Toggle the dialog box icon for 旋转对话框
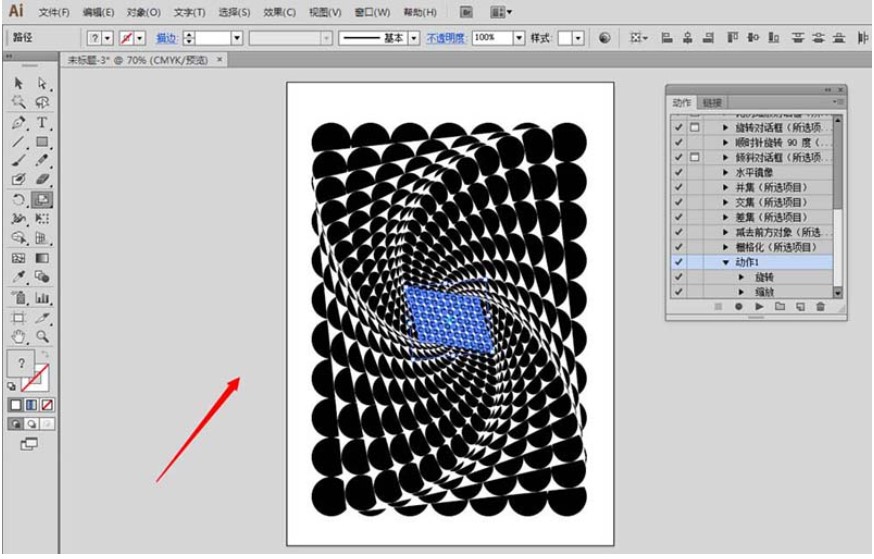 (x=694, y=128)
